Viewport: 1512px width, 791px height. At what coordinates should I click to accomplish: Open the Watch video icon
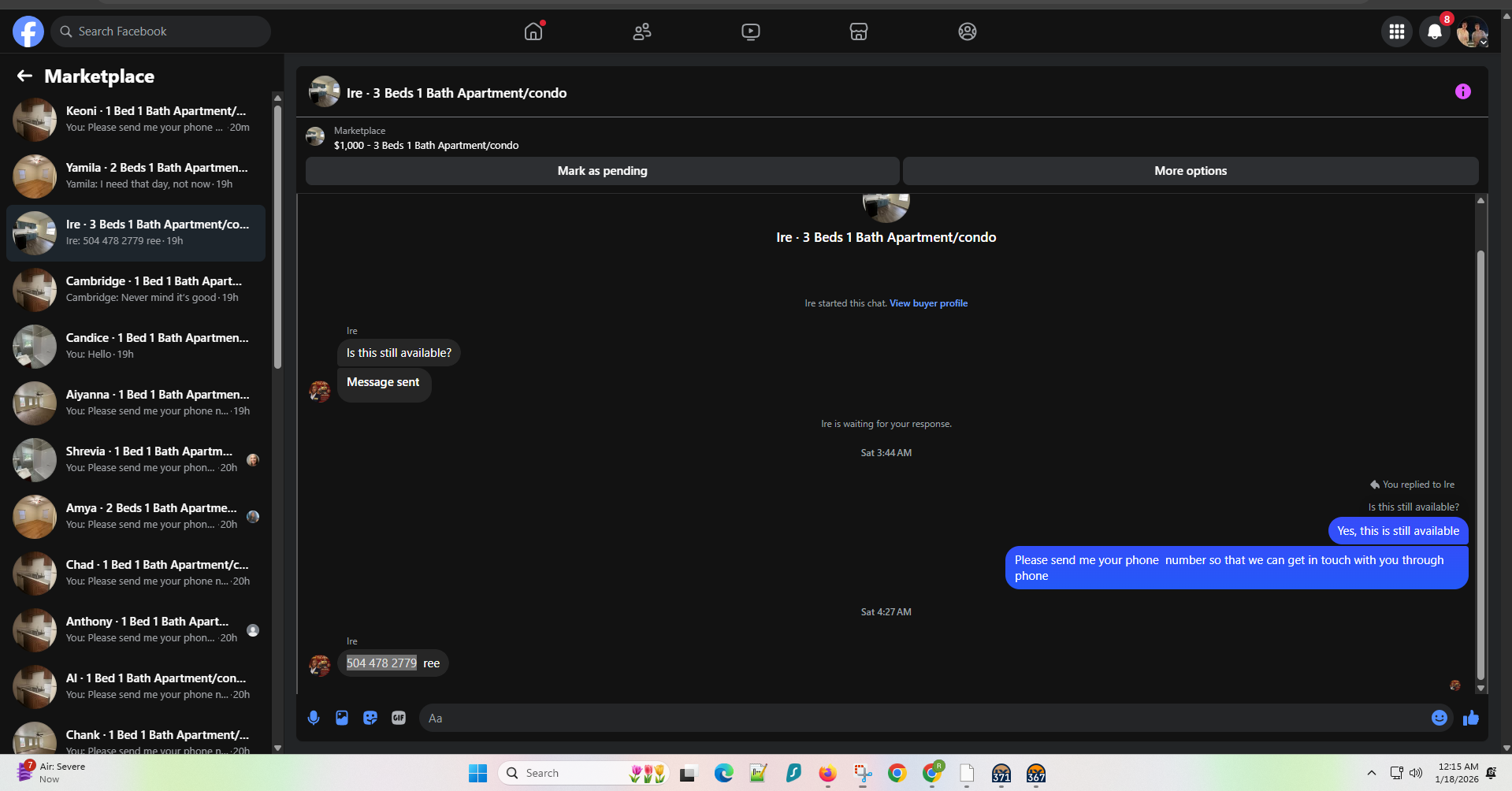(751, 32)
